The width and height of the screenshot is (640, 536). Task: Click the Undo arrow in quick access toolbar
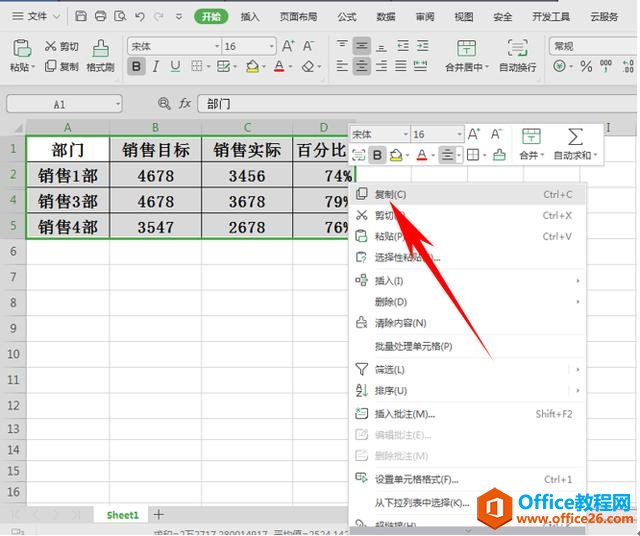point(140,16)
